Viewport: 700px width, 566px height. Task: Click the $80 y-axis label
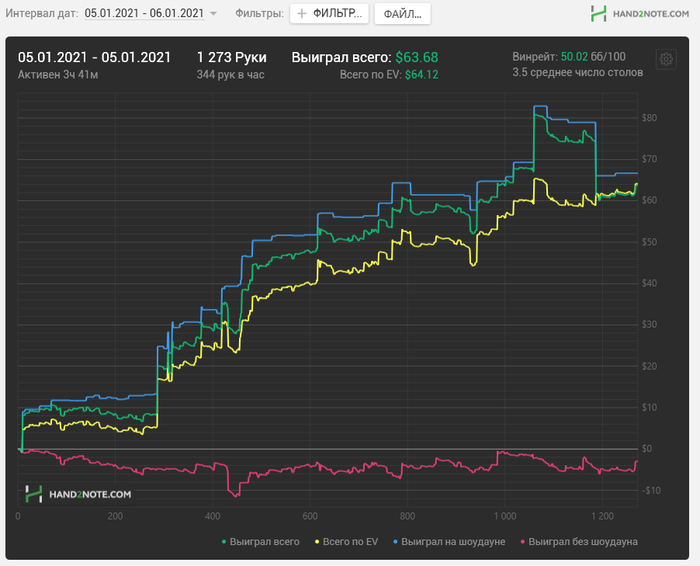point(649,118)
